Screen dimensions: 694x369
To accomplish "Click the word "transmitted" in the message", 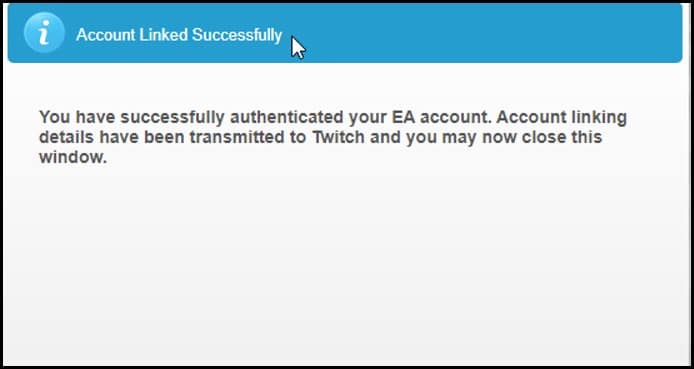I will click(x=248, y=137).
